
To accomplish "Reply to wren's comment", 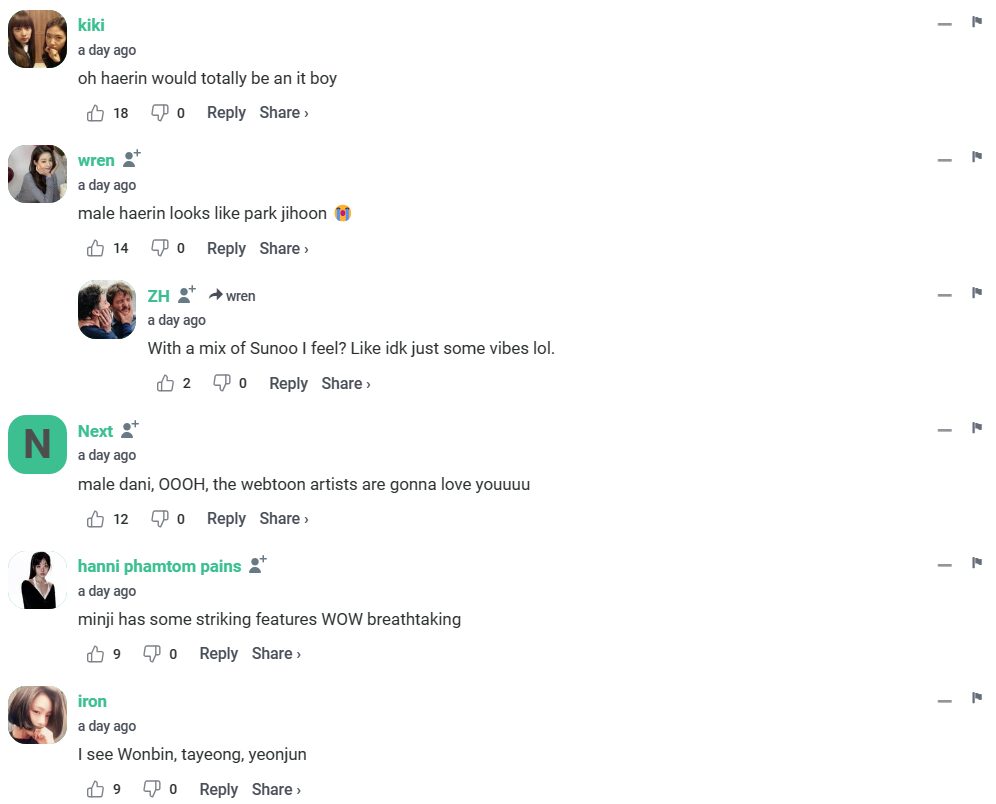I will pos(226,248).
